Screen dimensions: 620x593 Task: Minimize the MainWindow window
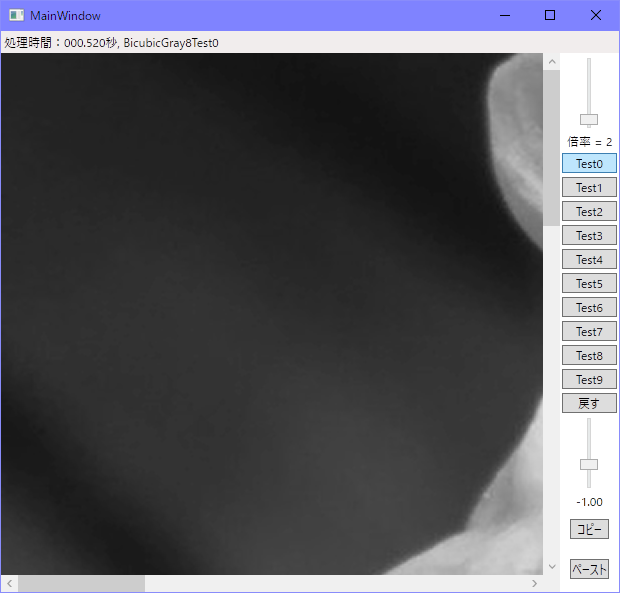coord(505,15)
